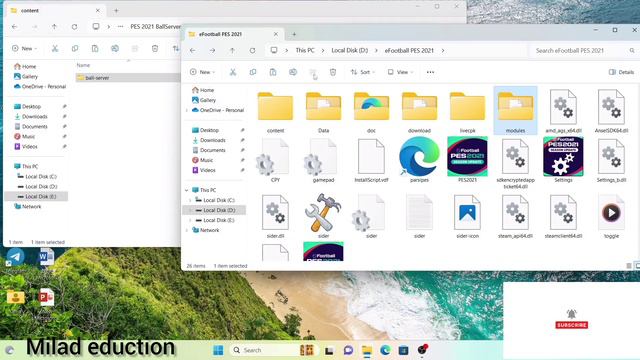Select the PES2021 application icon
The width and height of the screenshot is (640, 360).
[467, 160]
